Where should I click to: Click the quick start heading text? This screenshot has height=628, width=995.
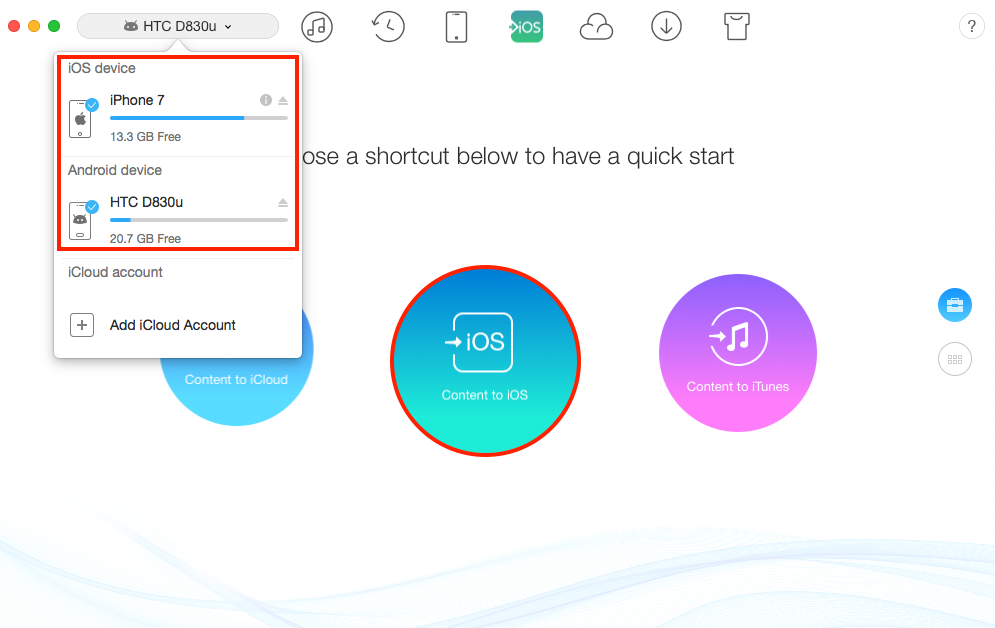point(518,156)
